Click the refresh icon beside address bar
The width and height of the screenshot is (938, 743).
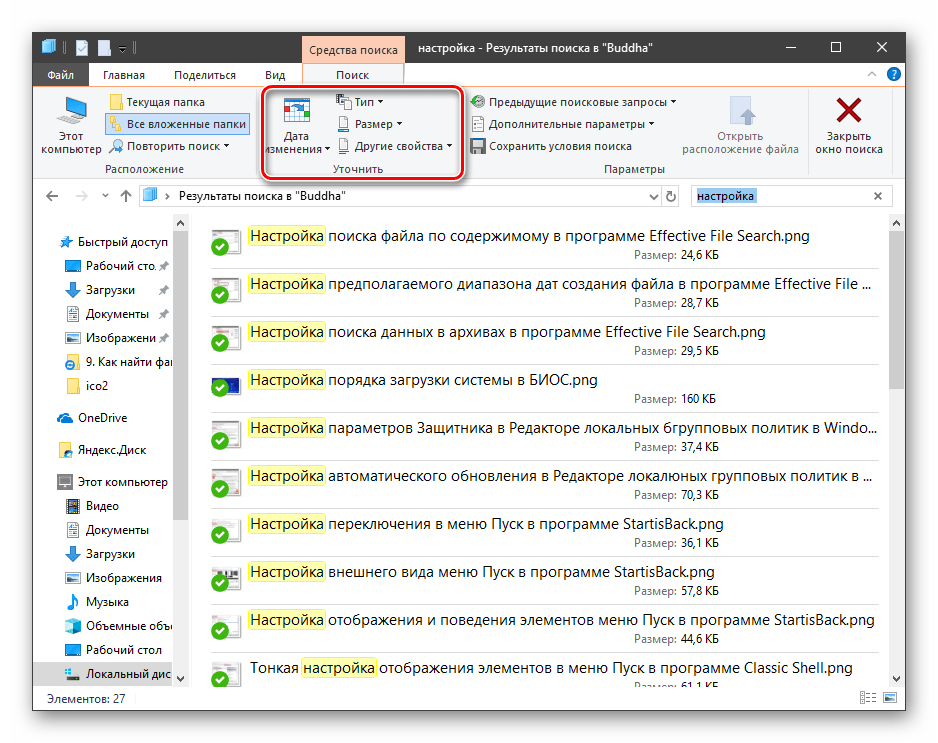[x=671, y=197]
